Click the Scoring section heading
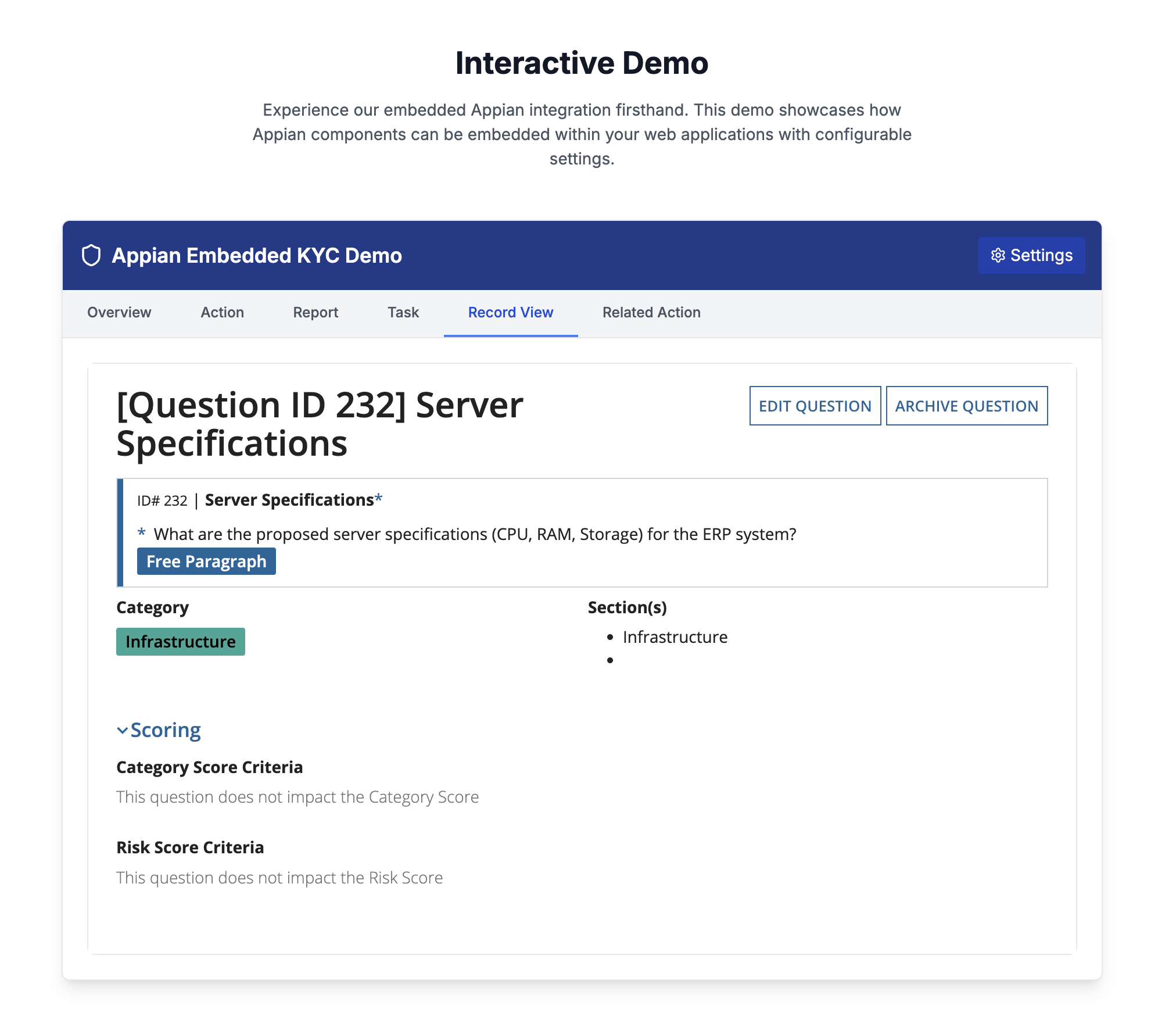The width and height of the screenshot is (1176, 1023). pos(166,730)
